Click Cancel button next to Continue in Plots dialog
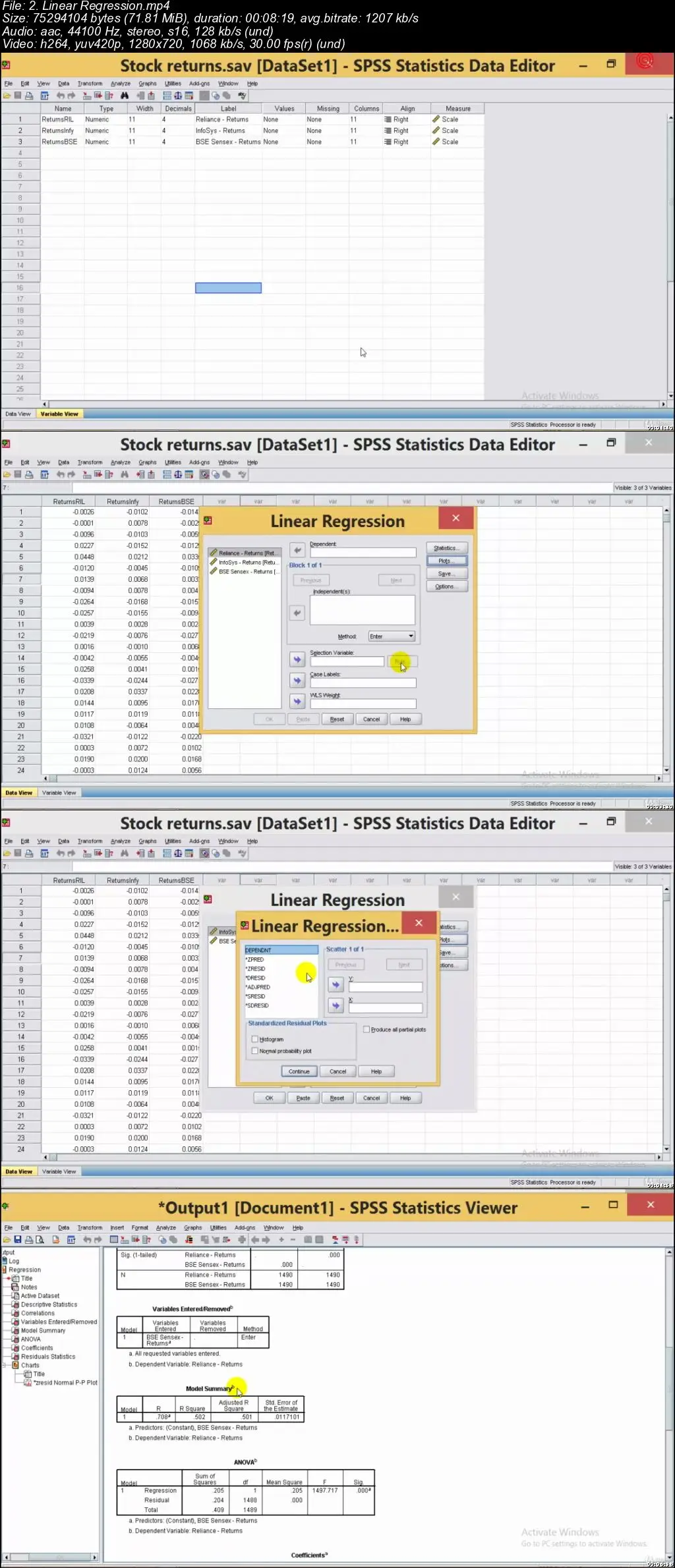 tap(337, 1071)
